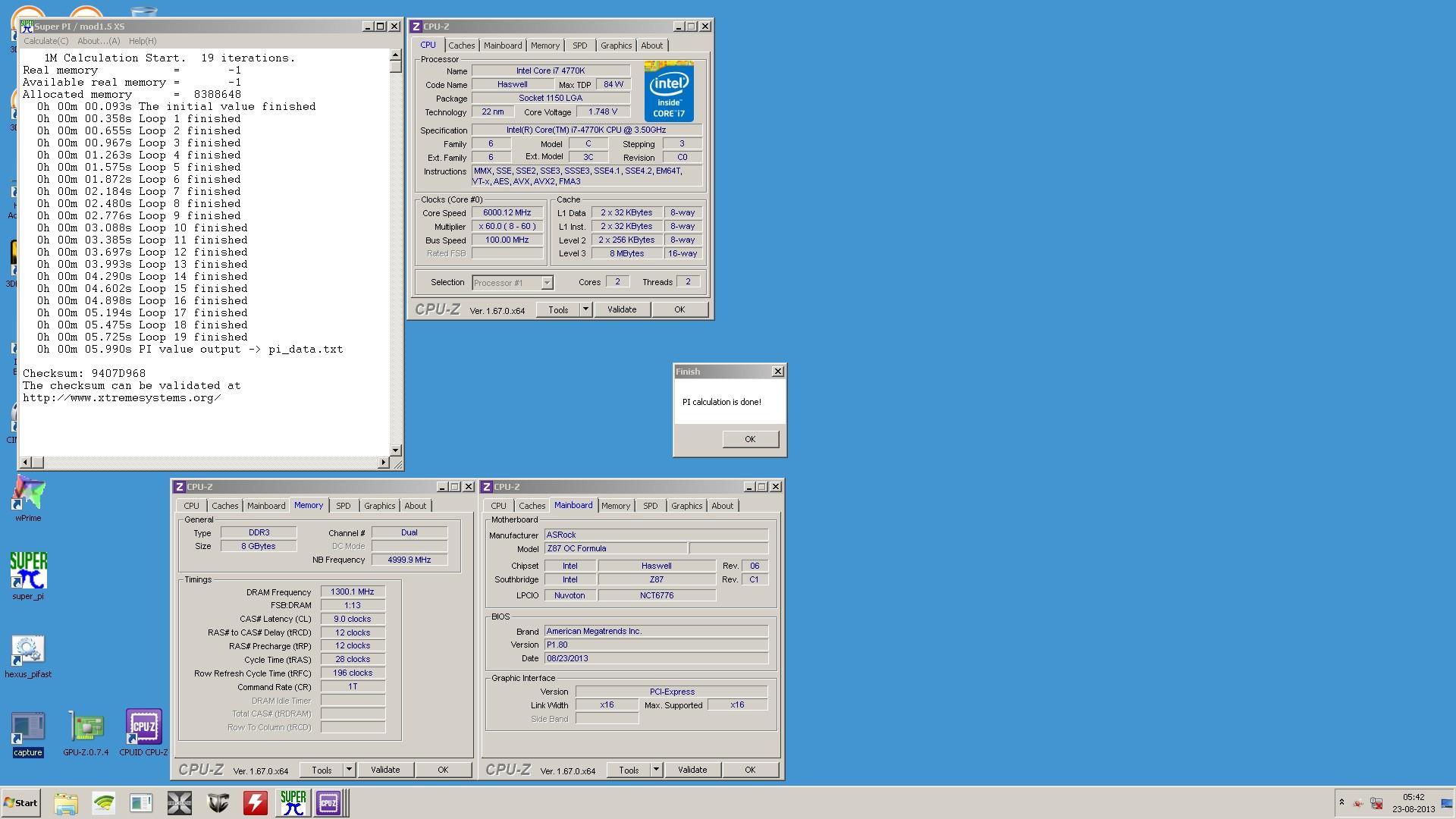The image size is (1456, 819).
Task: Click Super PI vertical scroll up arrow
Action: coord(395,55)
